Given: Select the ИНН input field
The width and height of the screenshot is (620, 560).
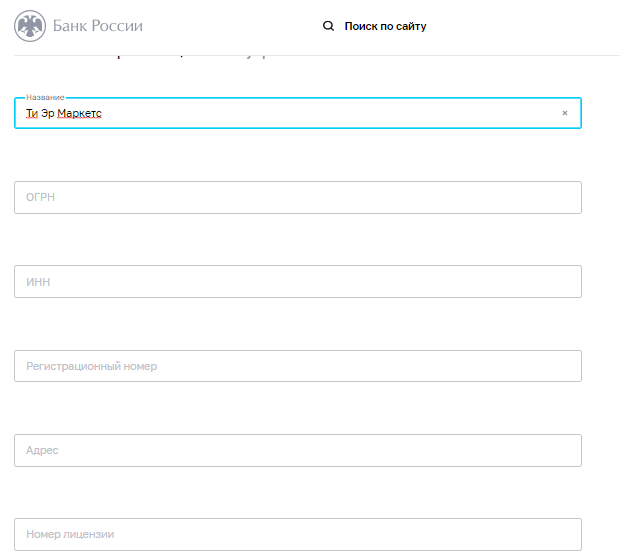Looking at the screenshot, I should point(298,282).
